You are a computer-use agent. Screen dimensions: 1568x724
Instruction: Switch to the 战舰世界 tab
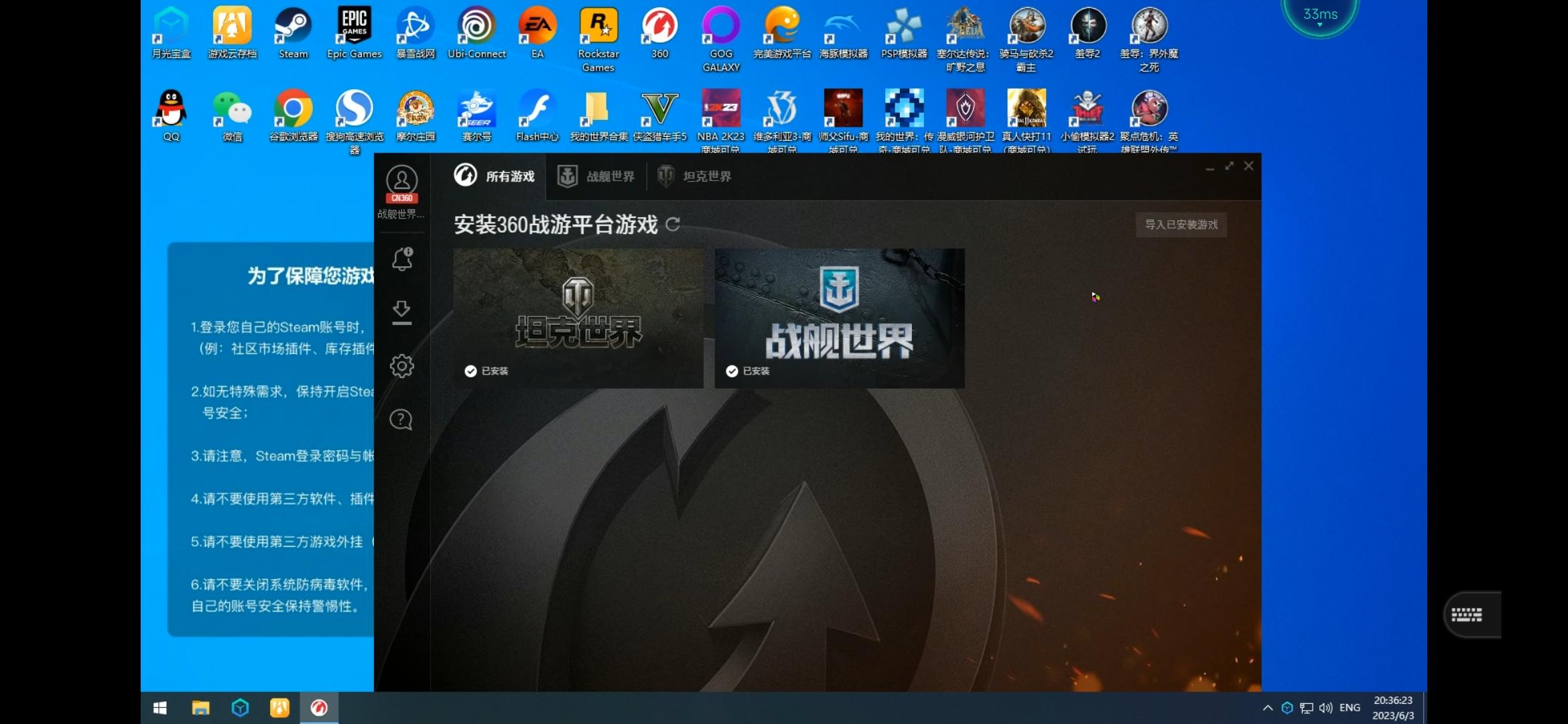coord(596,176)
